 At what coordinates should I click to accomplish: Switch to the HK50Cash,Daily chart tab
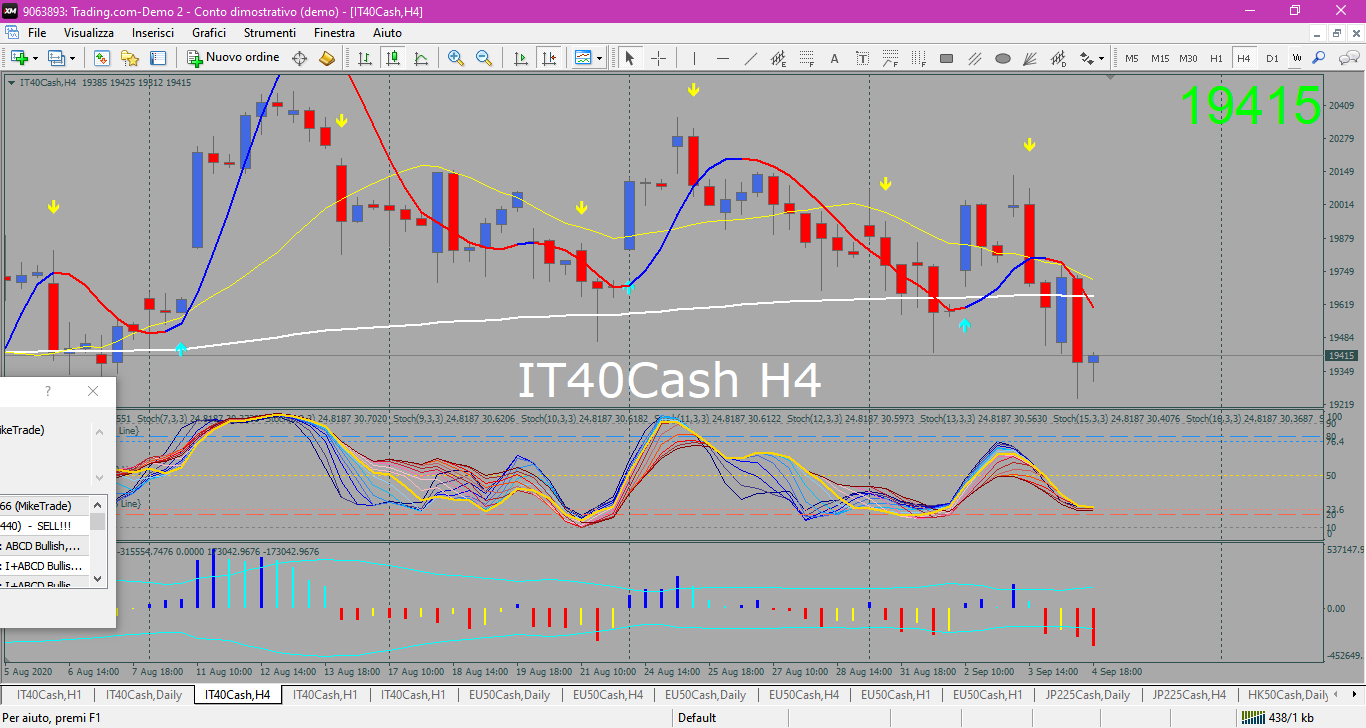click(1290, 694)
